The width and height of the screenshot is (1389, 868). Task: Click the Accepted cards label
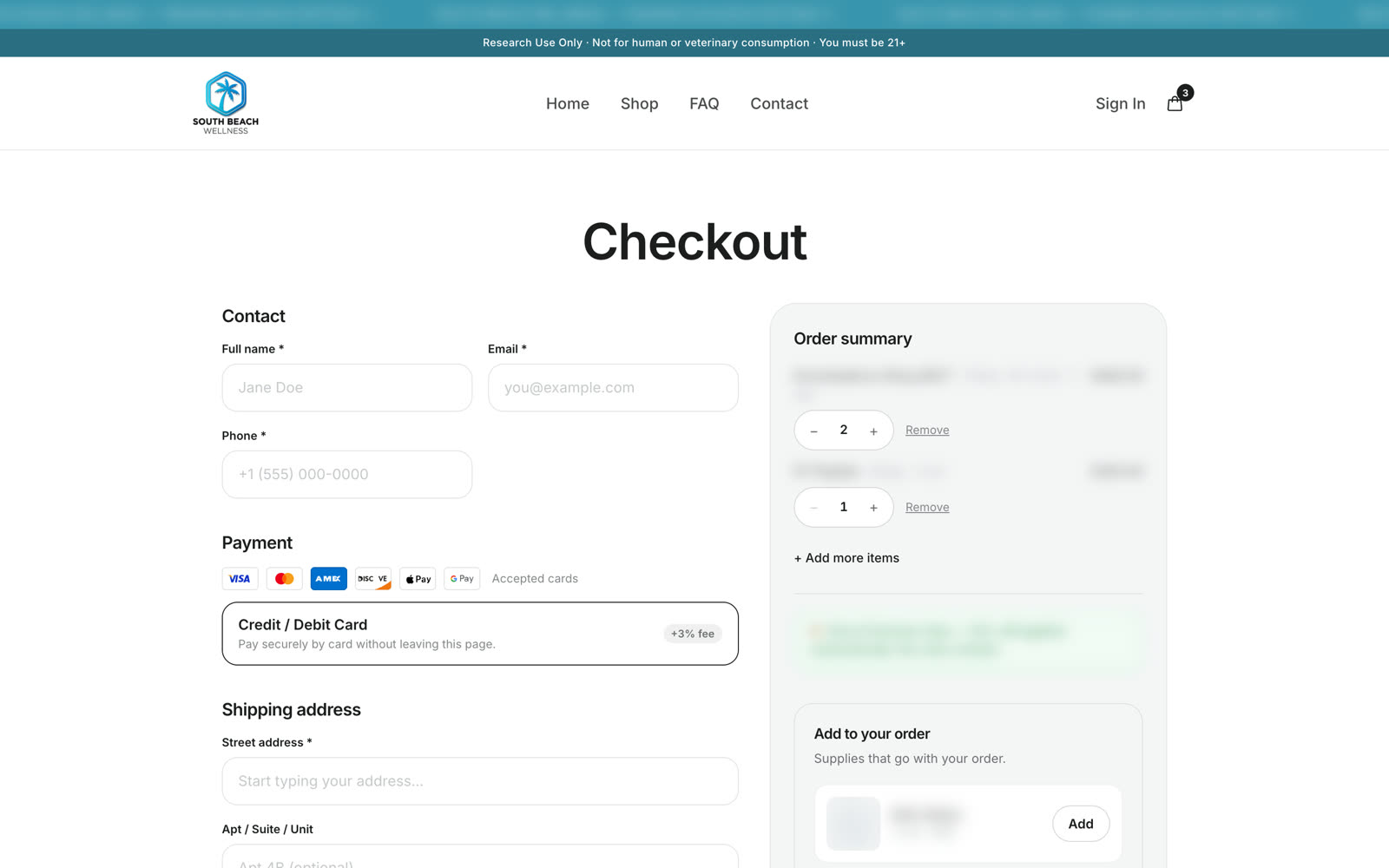pyautogui.click(x=535, y=579)
